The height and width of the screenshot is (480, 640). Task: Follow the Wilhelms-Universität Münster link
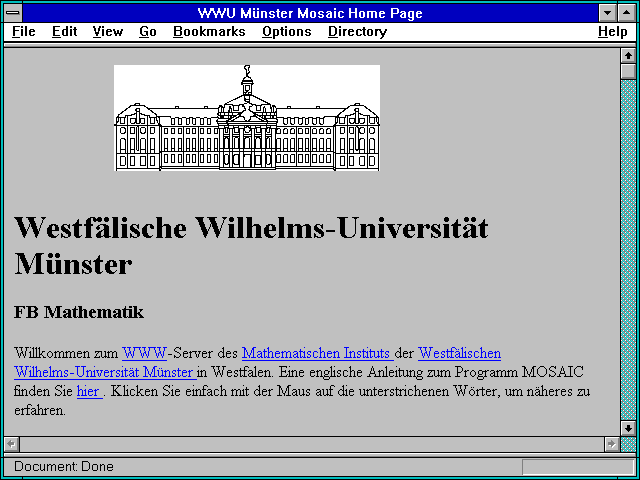click(105, 372)
